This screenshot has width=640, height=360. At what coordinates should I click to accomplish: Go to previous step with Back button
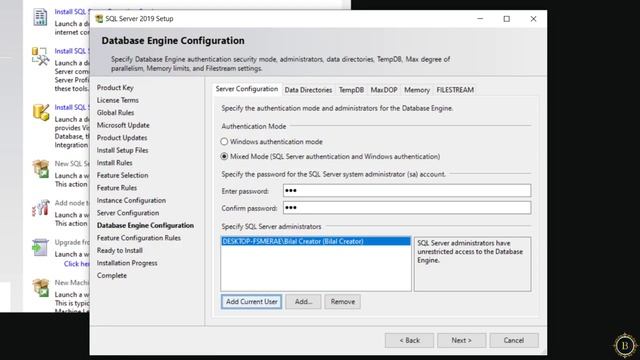click(x=409, y=340)
